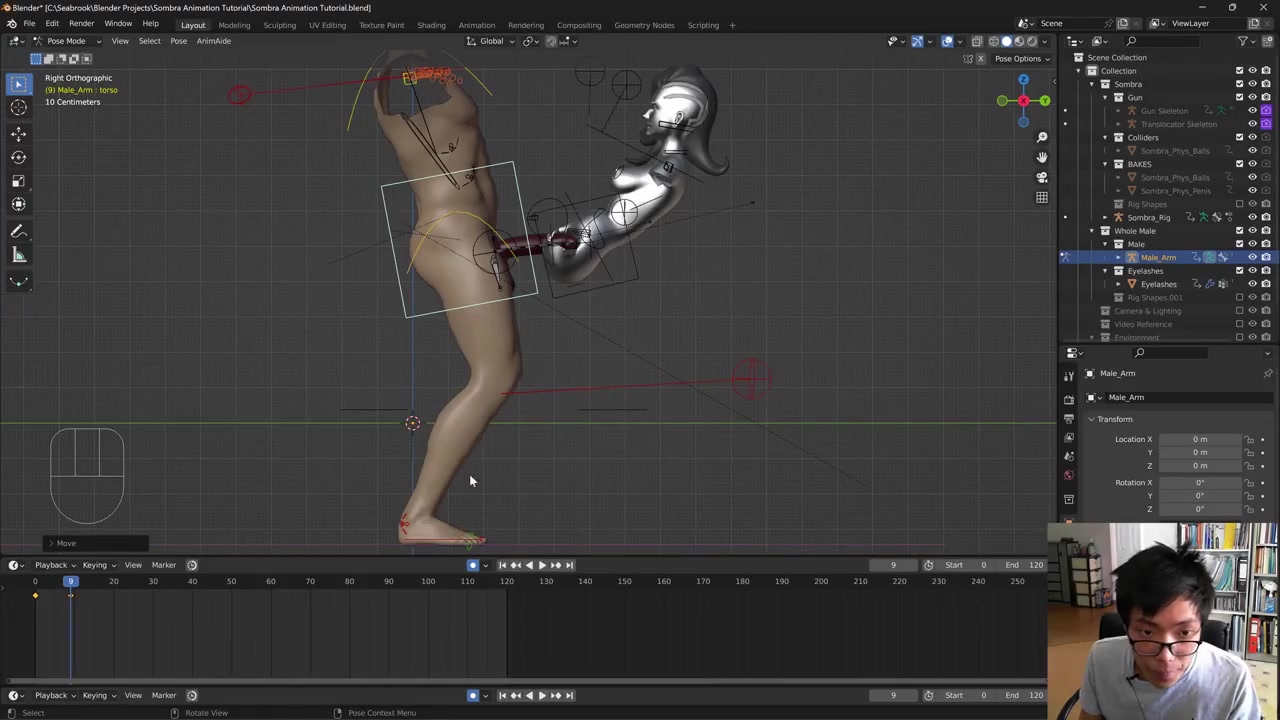Select the Measure tool in the toolbar
1280x720 pixels.
18,256
